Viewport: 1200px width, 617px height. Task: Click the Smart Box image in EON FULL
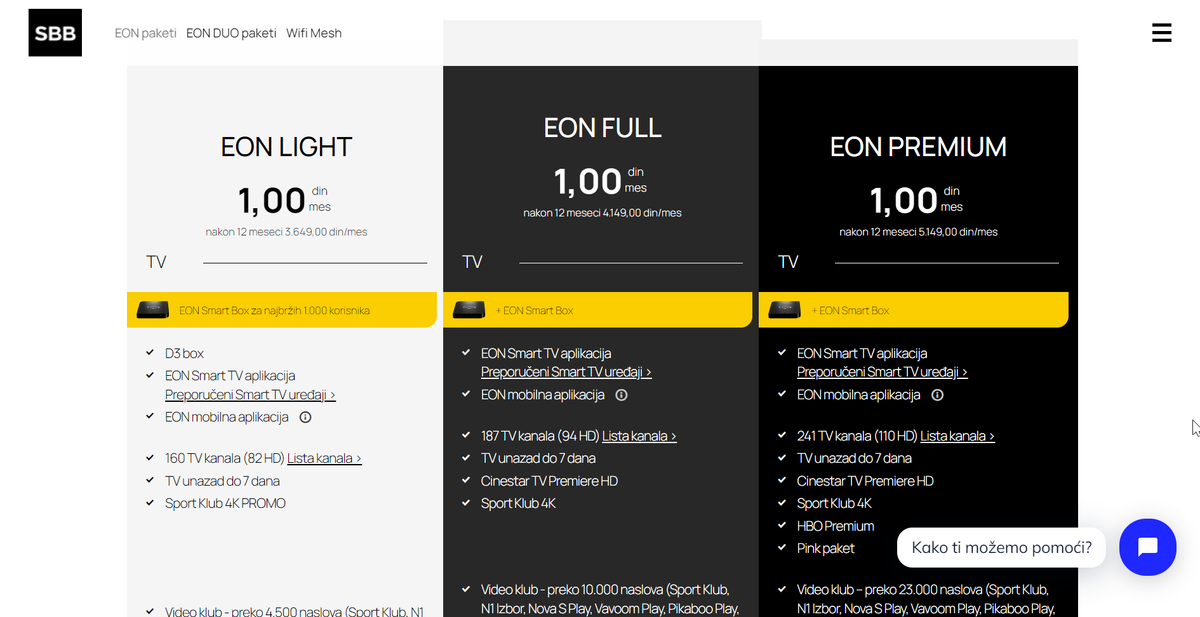pyautogui.click(x=470, y=310)
